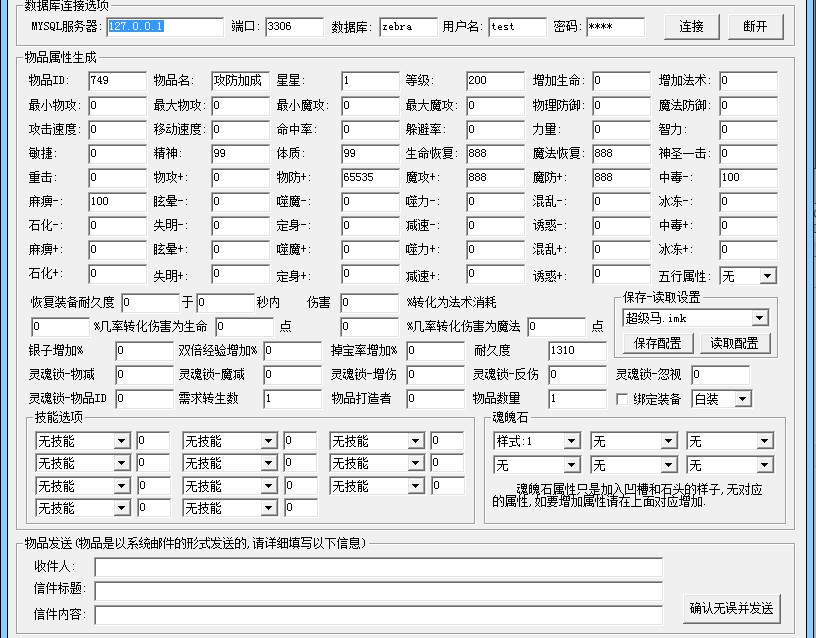Open the 白装 quality dropdown

(722, 399)
